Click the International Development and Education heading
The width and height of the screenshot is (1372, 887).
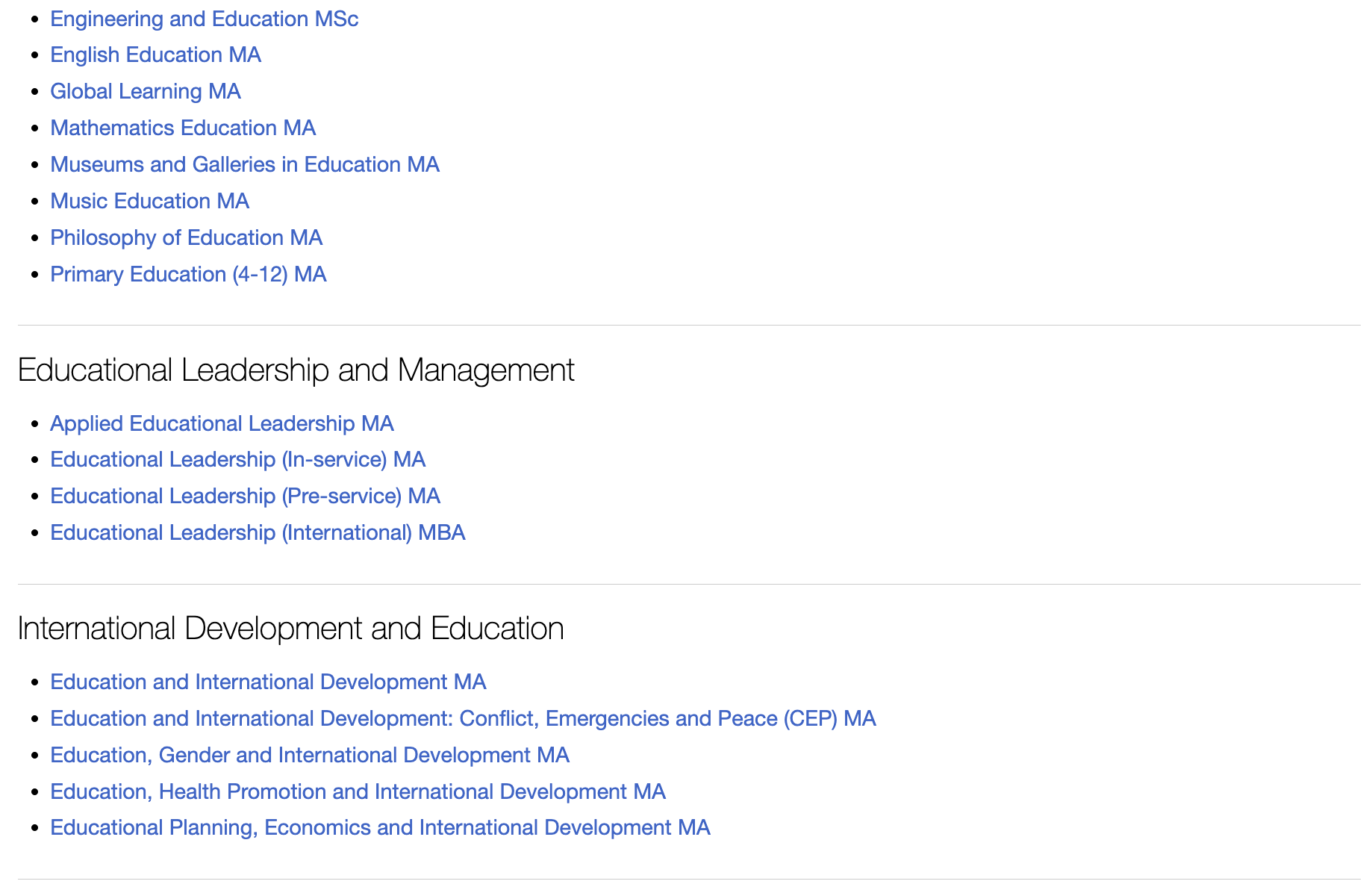click(x=290, y=629)
